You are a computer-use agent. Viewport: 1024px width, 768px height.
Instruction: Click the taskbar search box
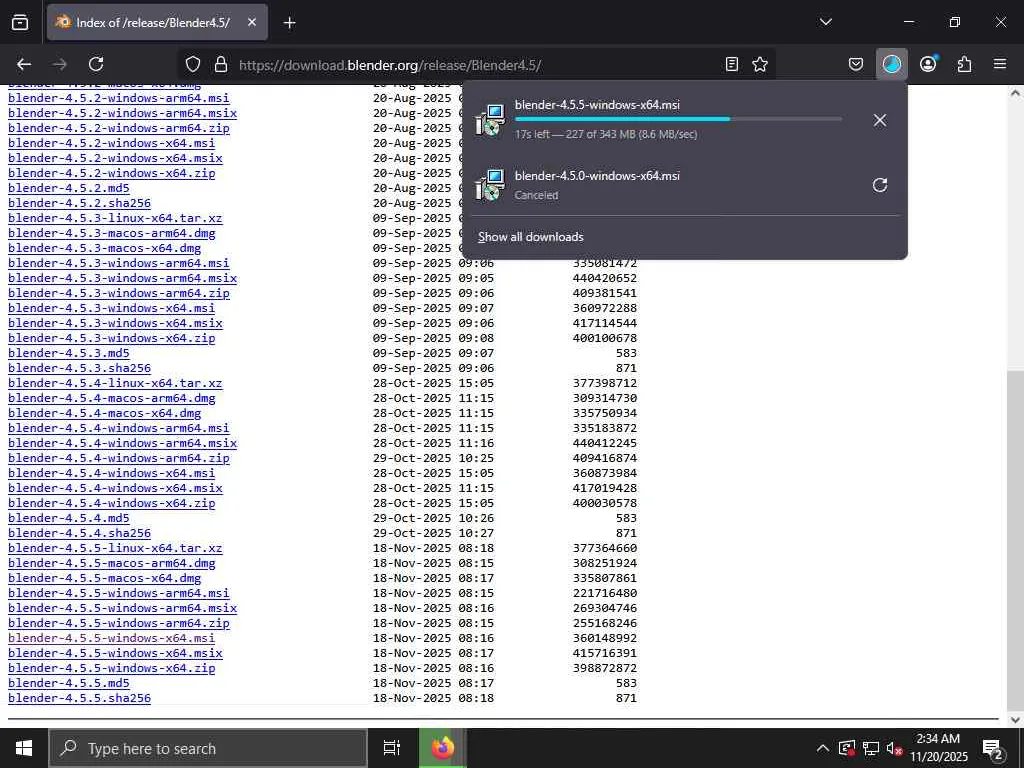208,748
